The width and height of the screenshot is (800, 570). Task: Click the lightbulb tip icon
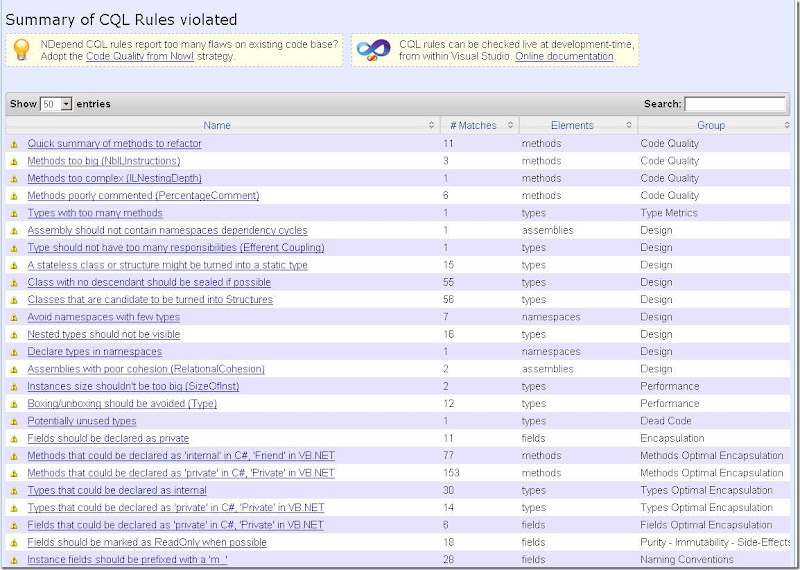pyautogui.click(x=22, y=49)
